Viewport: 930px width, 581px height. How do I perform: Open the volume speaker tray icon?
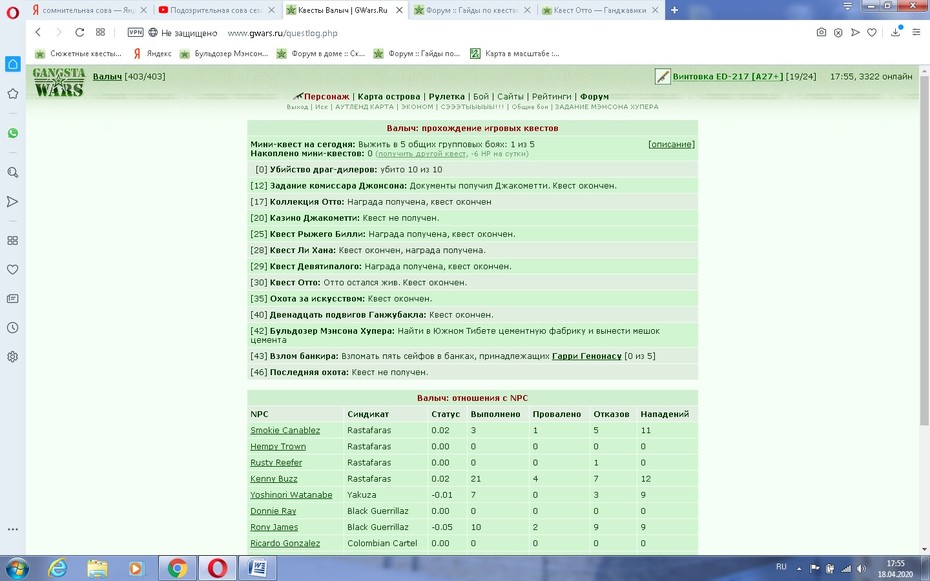(x=862, y=569)
